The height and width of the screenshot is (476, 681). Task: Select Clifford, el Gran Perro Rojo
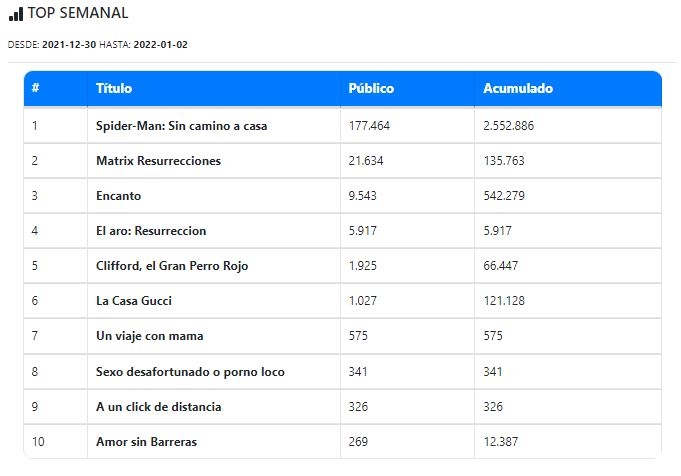172,266
